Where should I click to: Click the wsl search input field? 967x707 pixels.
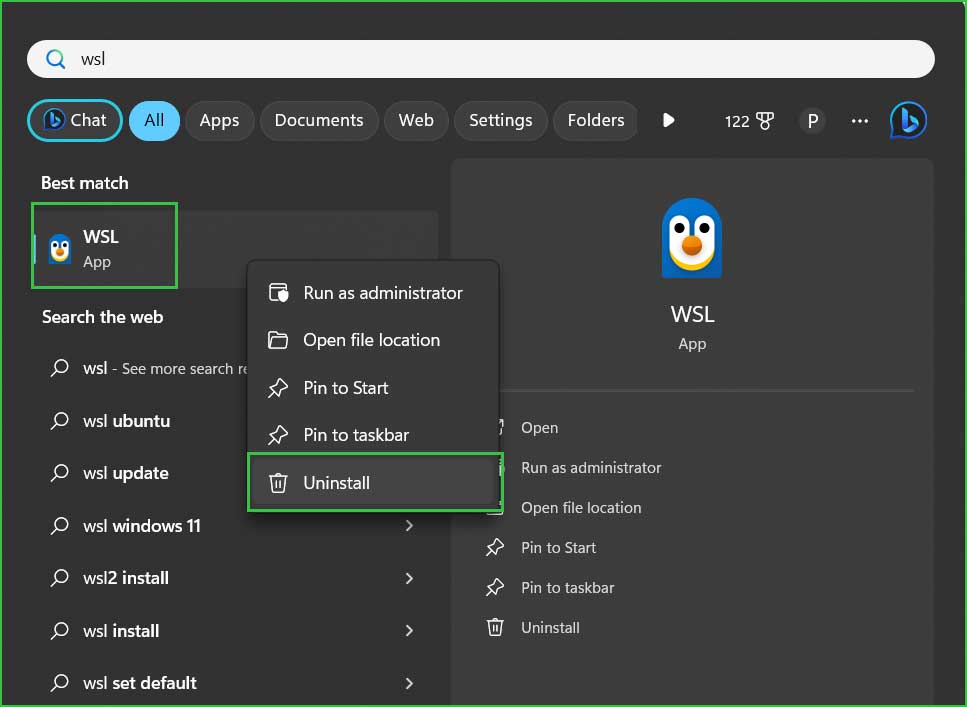(480, 59)
